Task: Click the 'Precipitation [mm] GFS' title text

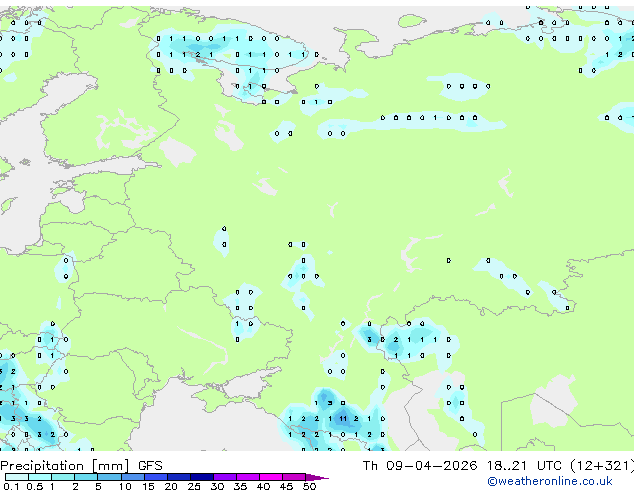Action: [81, 466]
